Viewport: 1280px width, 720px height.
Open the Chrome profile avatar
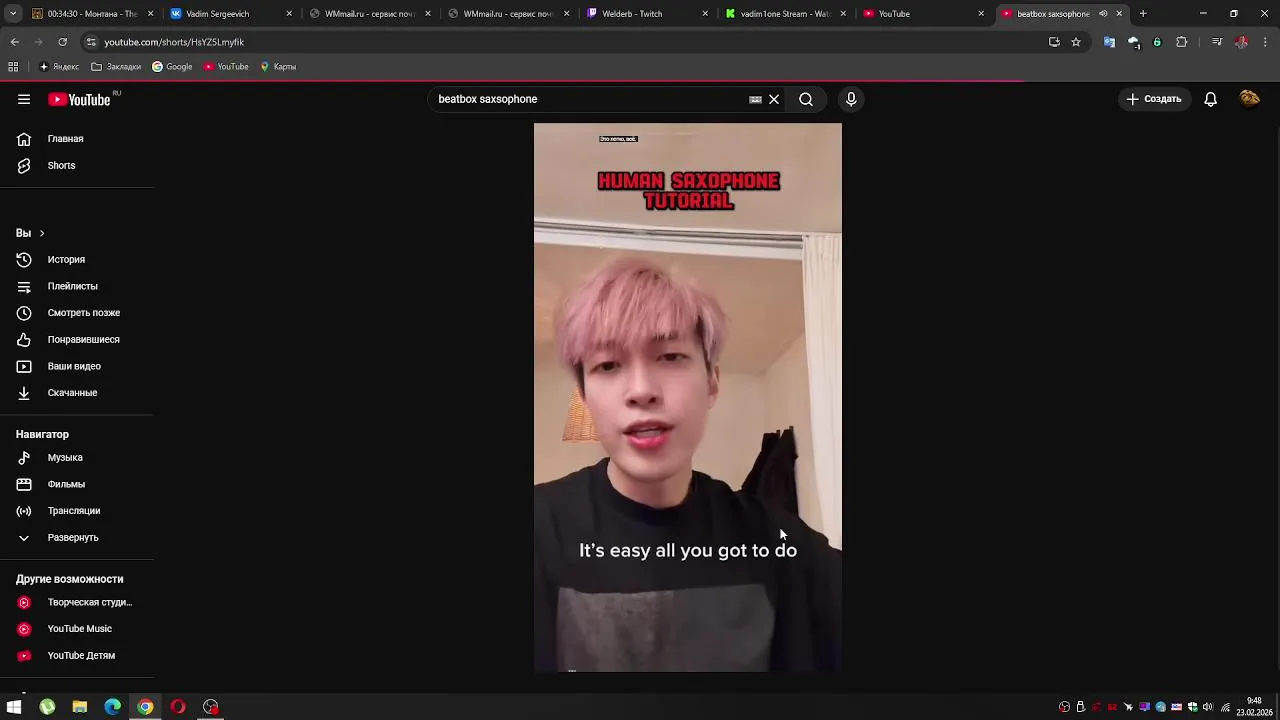coord(1241,42)
